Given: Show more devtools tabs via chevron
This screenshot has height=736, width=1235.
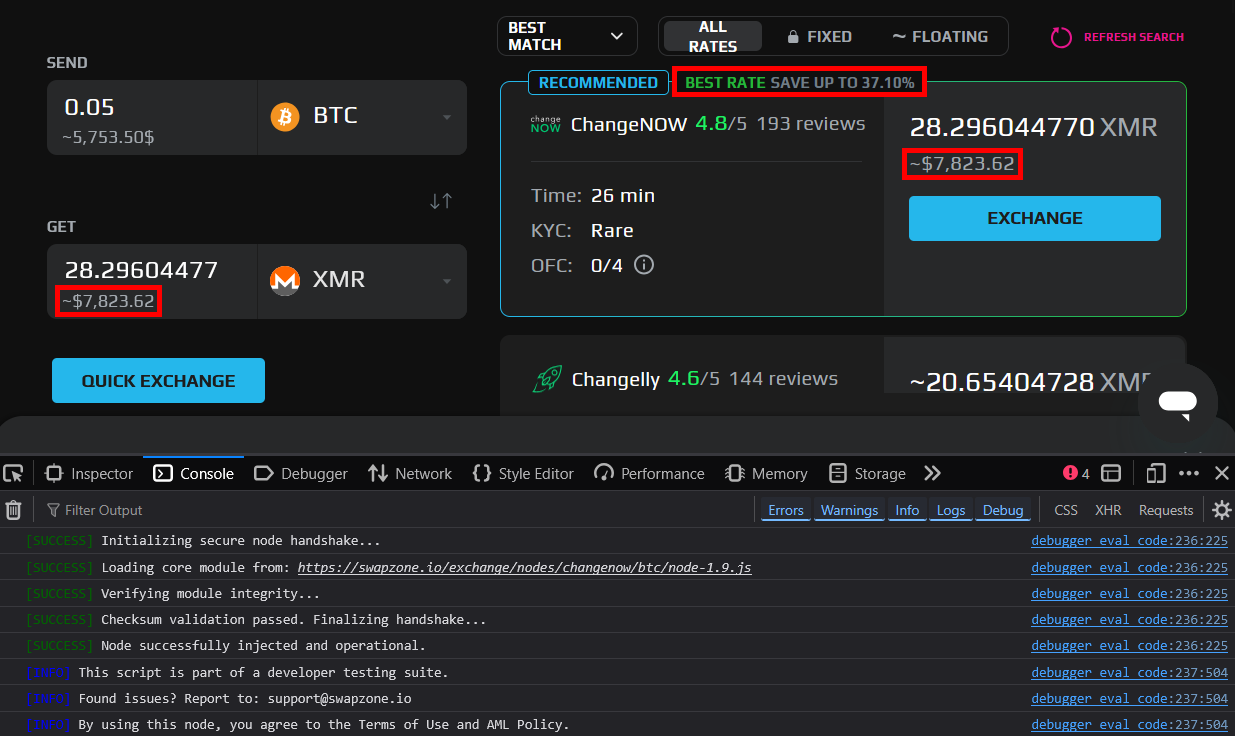Looking at the screenshot, I should coord(932,473).
